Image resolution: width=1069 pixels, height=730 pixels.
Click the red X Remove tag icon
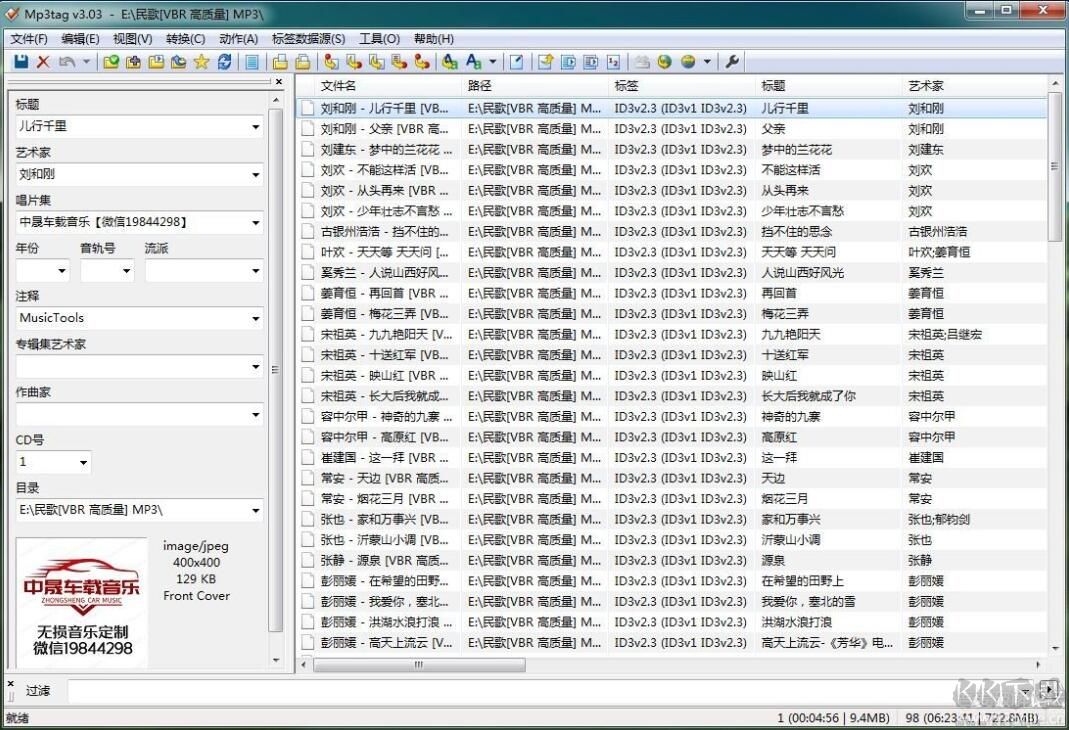(x=44, y=62)
